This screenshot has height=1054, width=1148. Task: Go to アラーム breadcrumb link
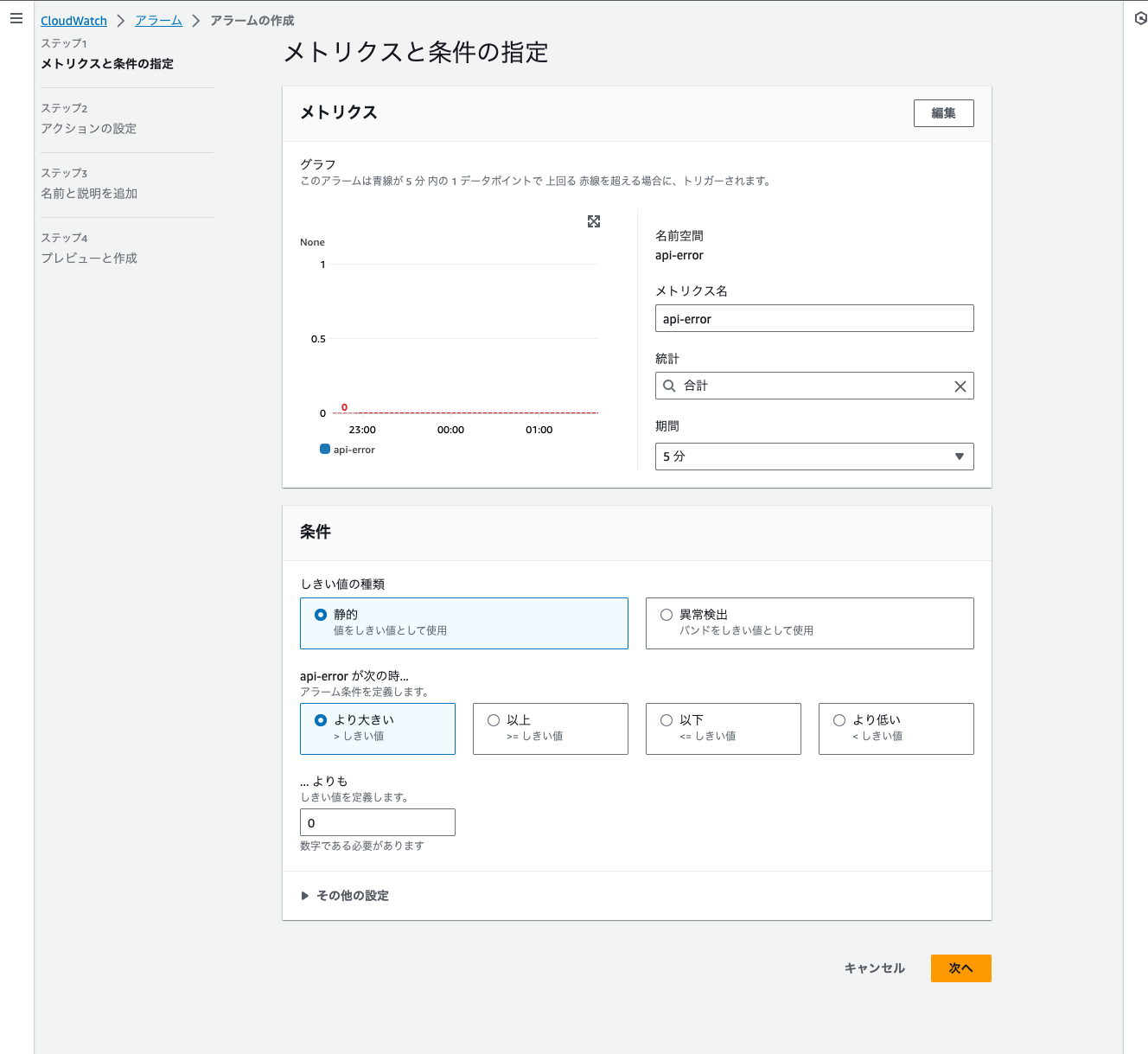coord(158,21)
